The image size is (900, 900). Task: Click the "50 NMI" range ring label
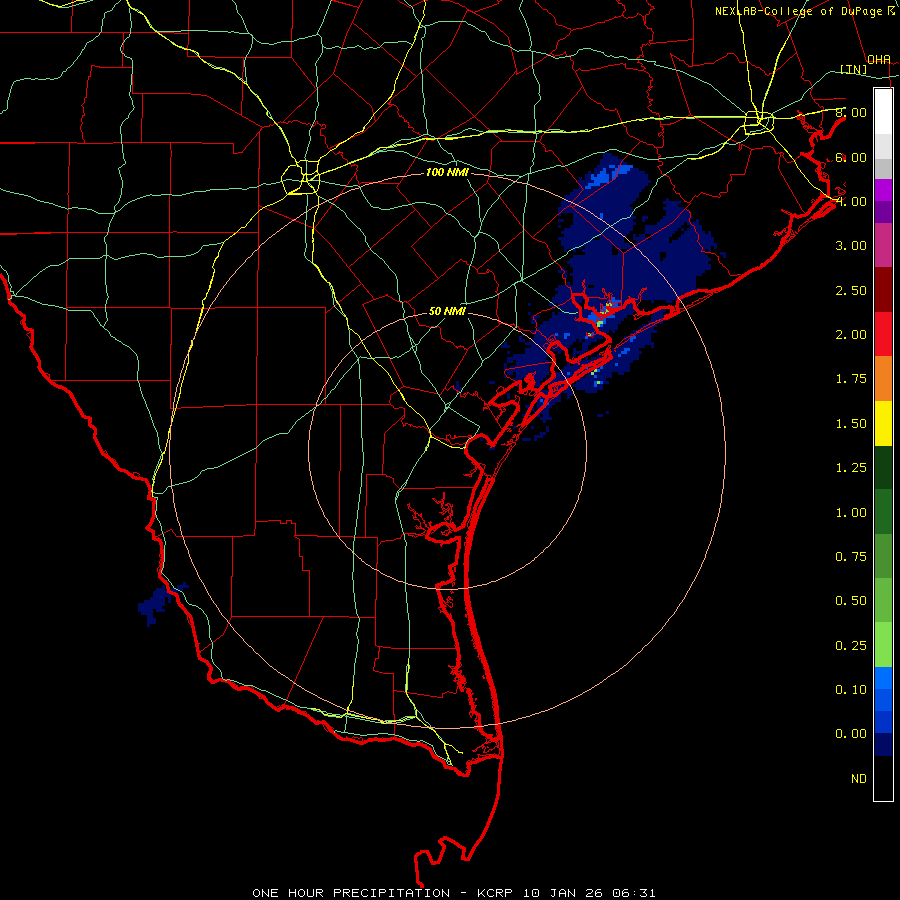point(447,312)
